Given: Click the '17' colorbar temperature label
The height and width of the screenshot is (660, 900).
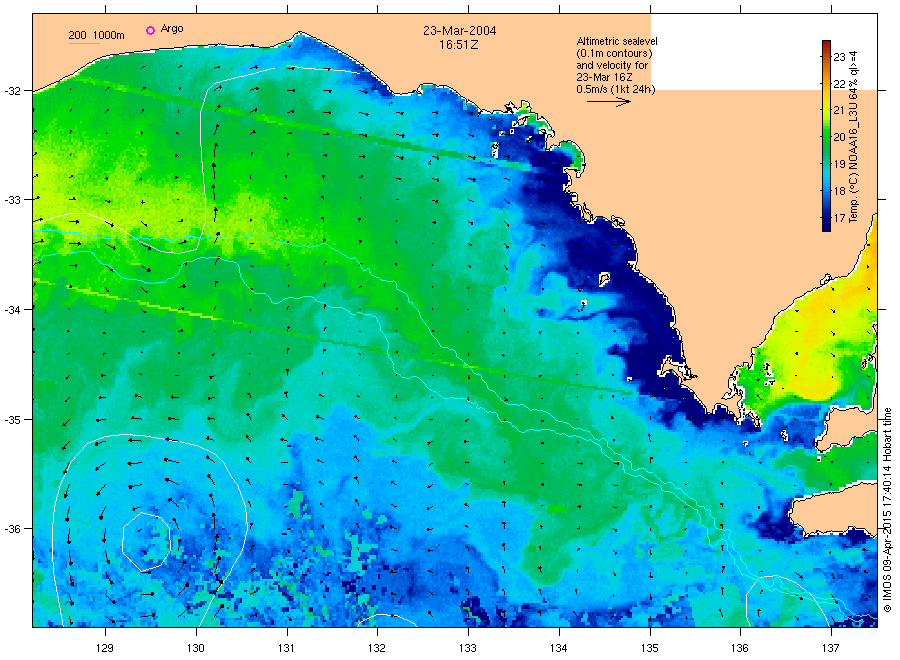Looking at the screenshot, I should (x=839, y=218).
